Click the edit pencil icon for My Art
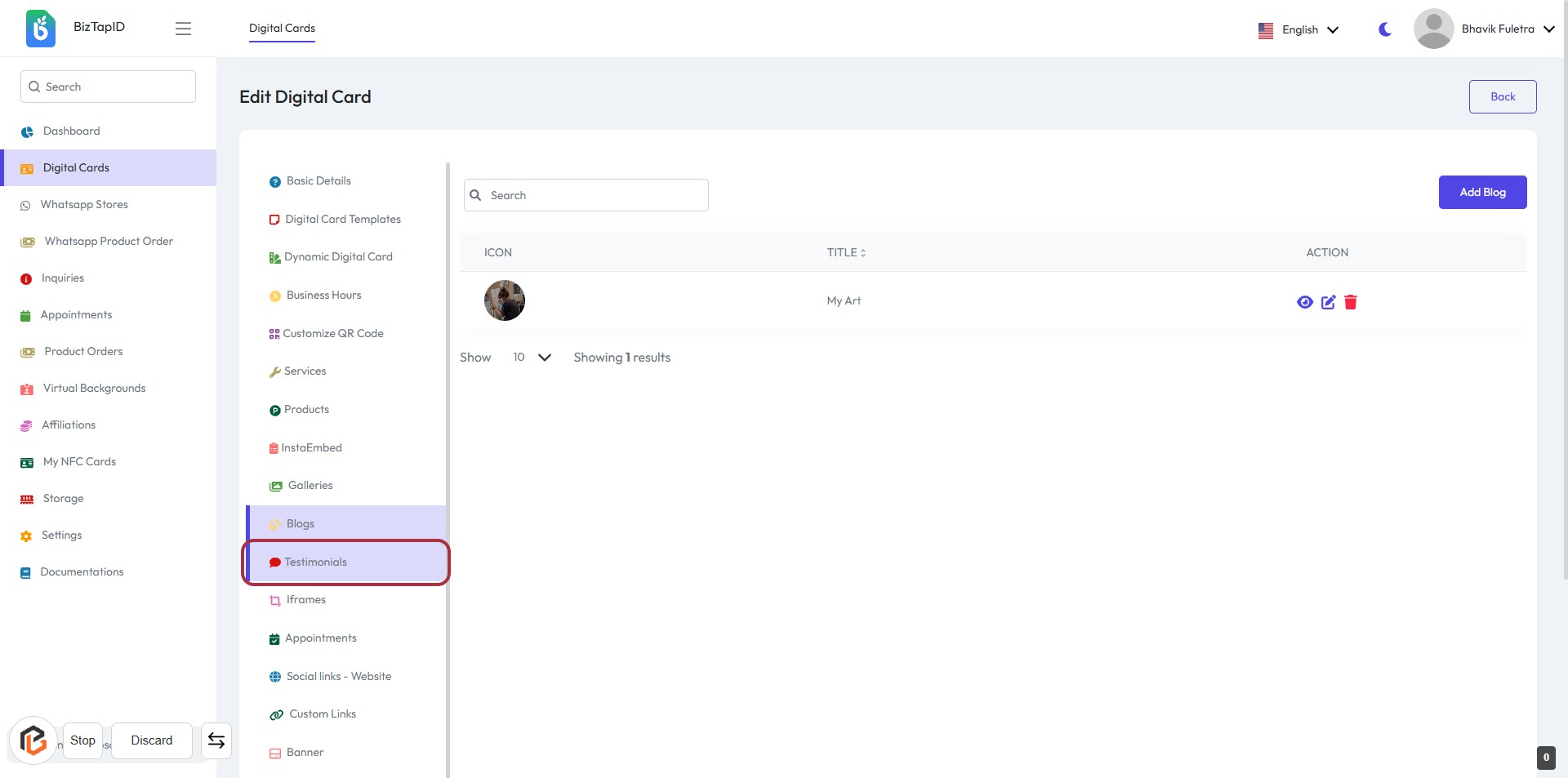 point(1328,302)
